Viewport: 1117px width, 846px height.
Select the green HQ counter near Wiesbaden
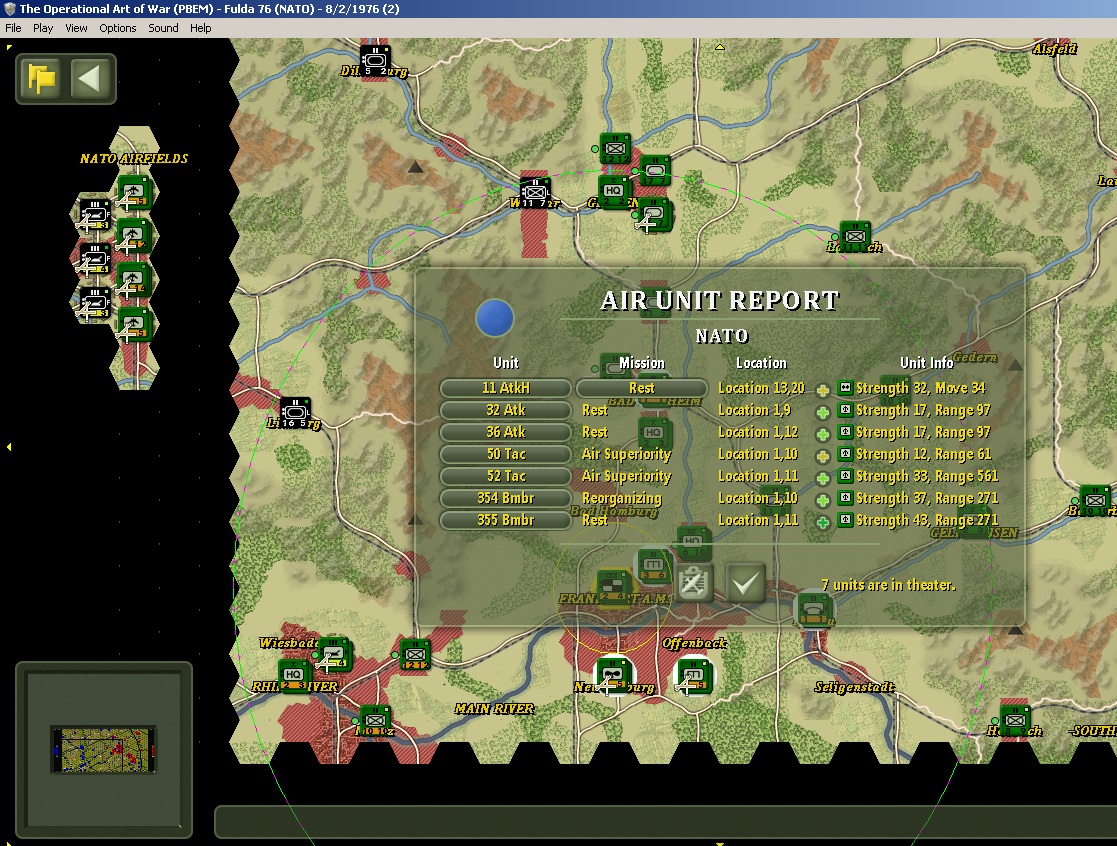pyautogui.click(x=293, y=676)
